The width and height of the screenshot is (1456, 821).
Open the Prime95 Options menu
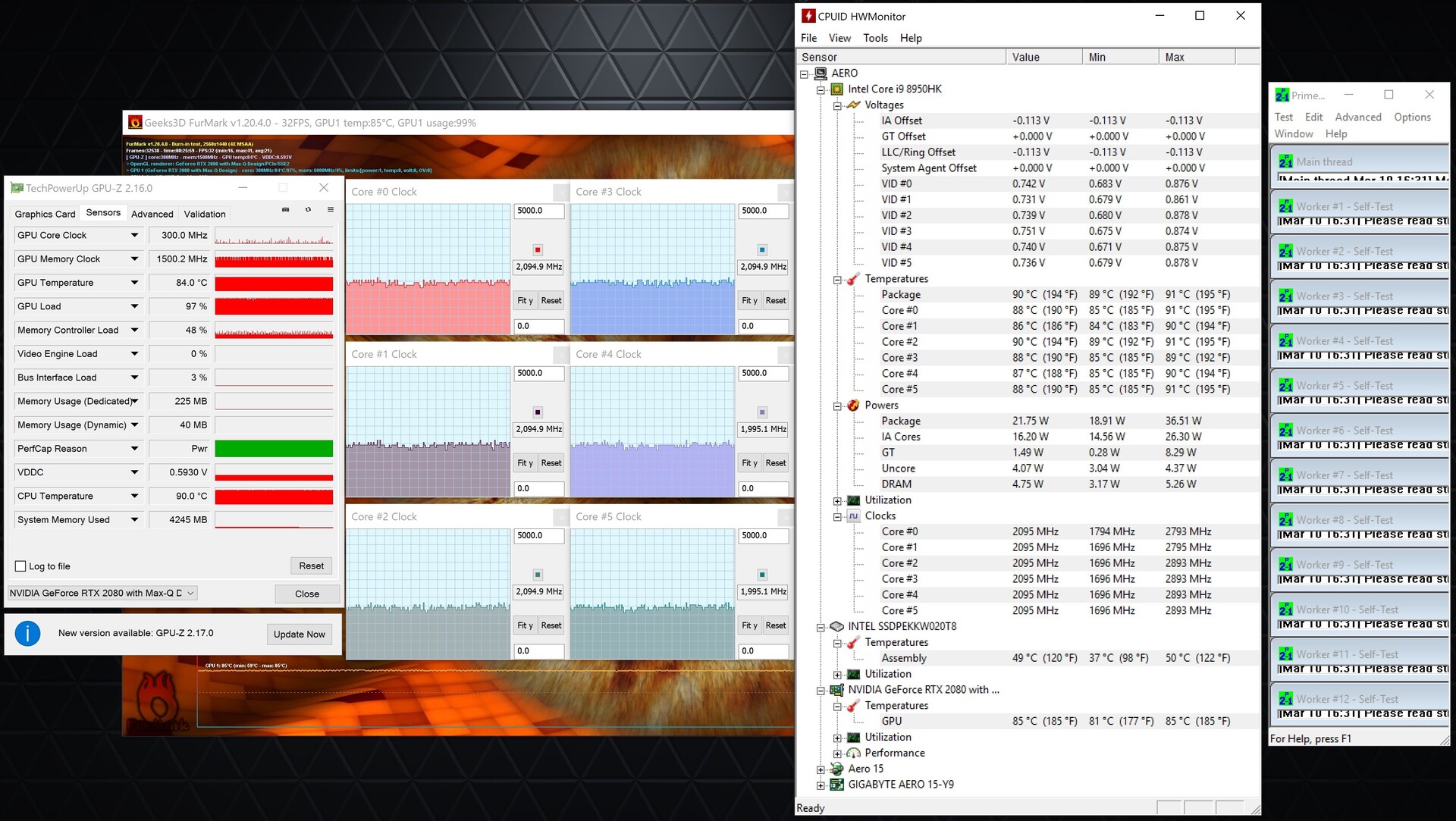(1412, 117)
